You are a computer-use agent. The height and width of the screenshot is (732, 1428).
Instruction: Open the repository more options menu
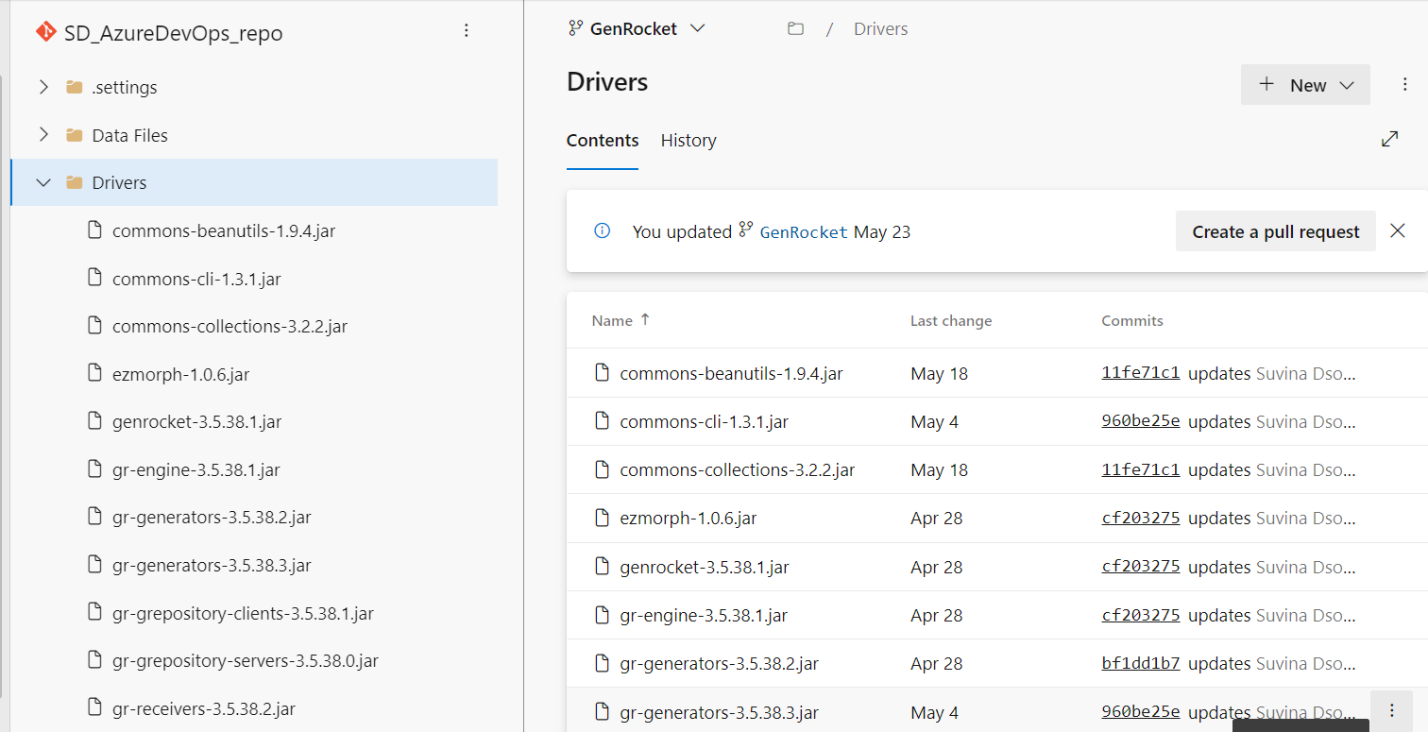(466, 31)
